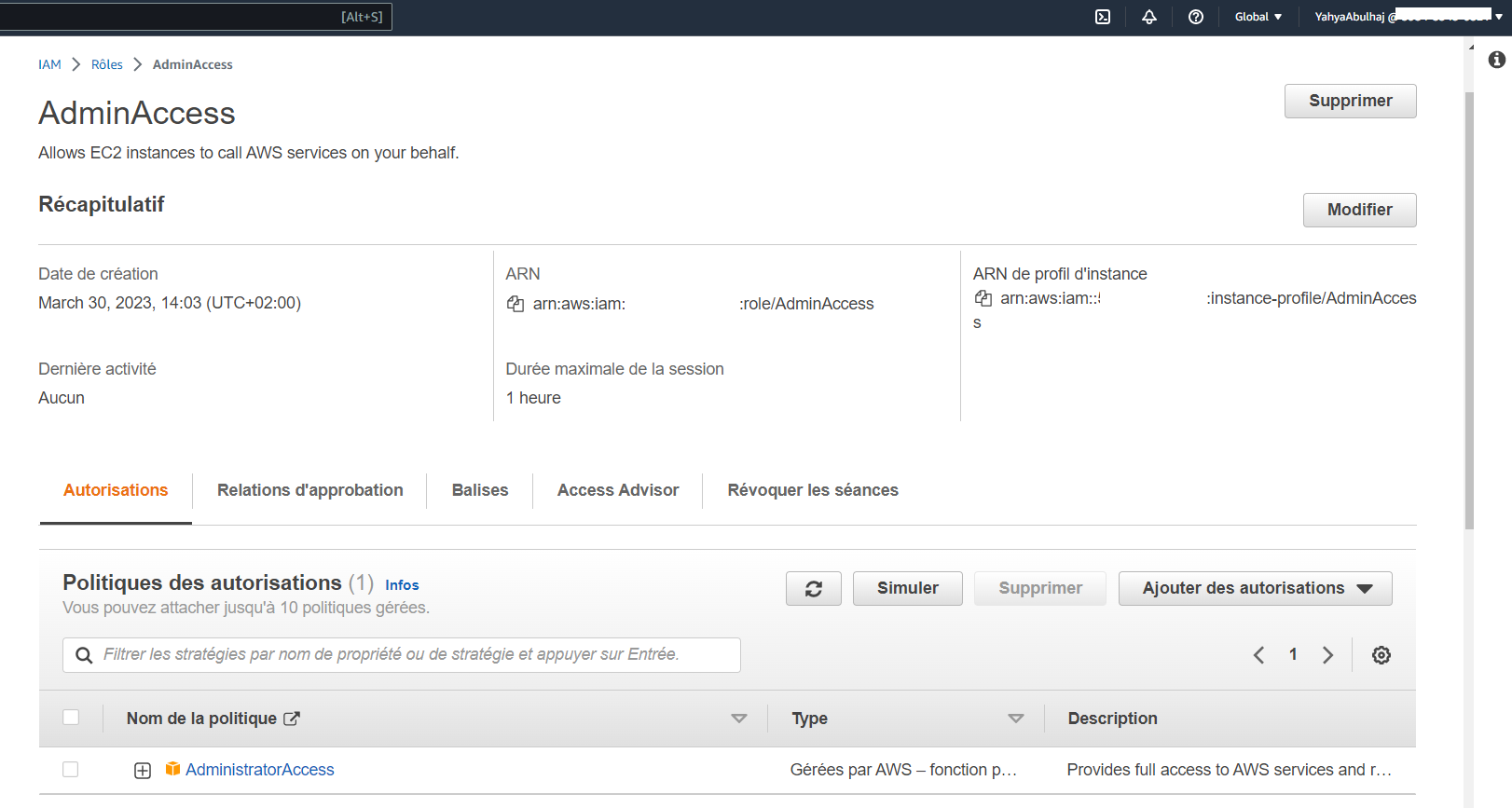The width and height of the screenshot is (1512, 808).
Task: Select the 'Aucun' last activity value
Action: tap(62, 398)
